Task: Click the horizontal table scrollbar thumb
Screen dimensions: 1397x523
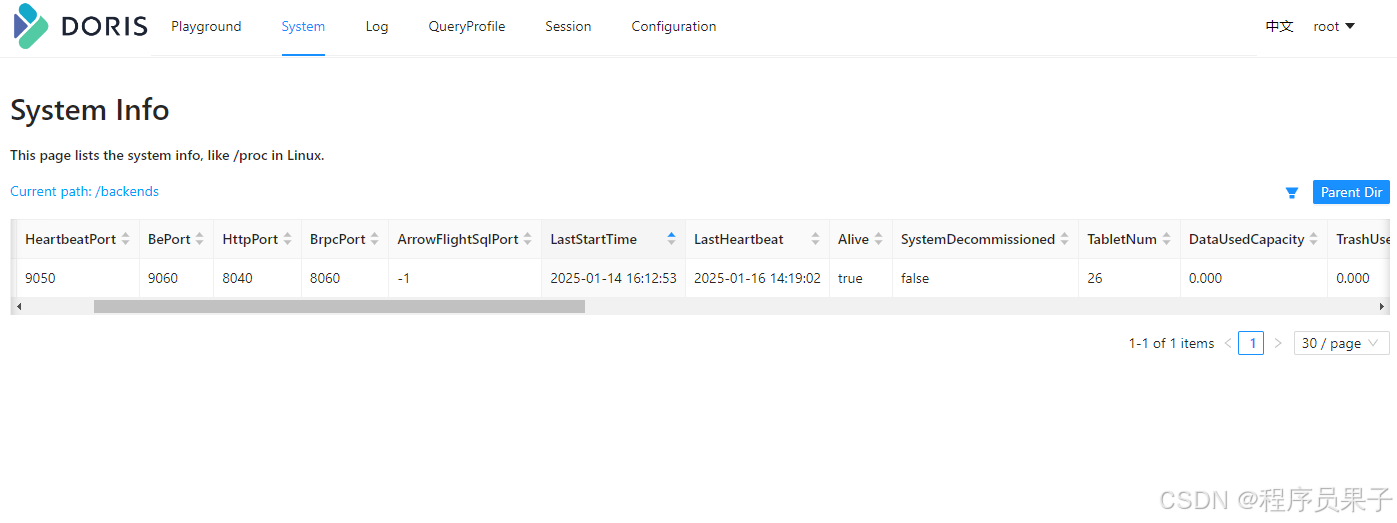Action: pos(339,306)
